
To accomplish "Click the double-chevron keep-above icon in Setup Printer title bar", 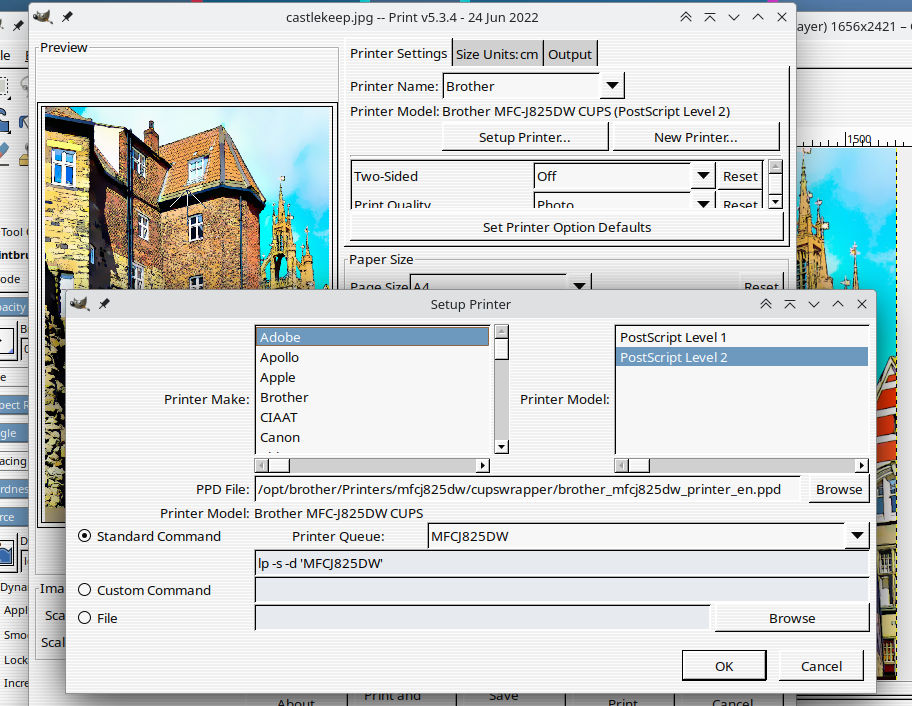I will (766, 304).
